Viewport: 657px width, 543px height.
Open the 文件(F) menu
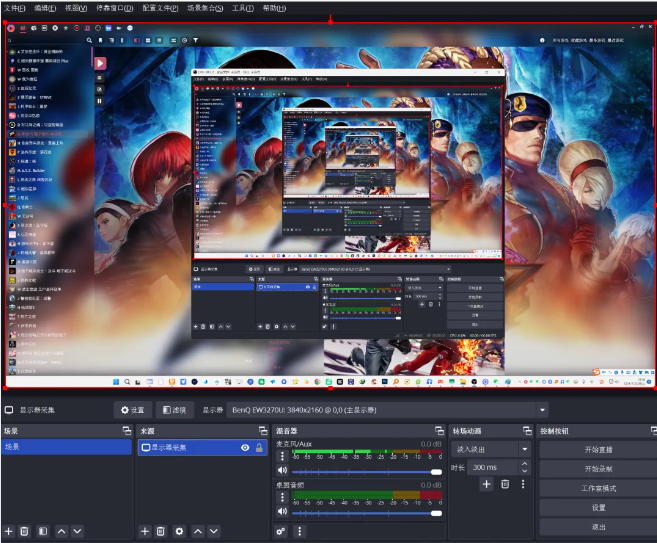[14, 7]
